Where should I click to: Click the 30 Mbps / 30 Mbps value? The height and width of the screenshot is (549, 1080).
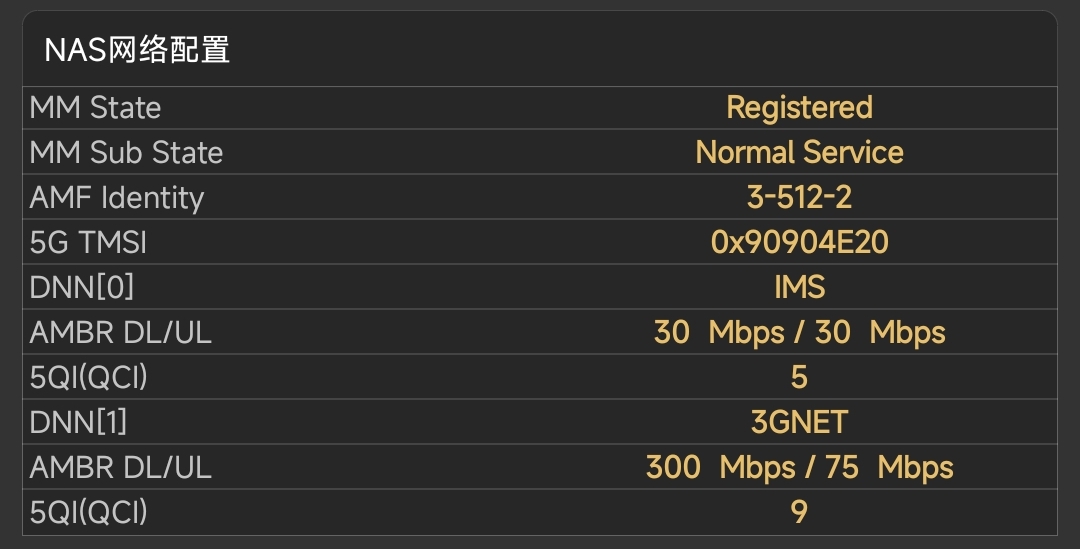click(x=799, y=333)
